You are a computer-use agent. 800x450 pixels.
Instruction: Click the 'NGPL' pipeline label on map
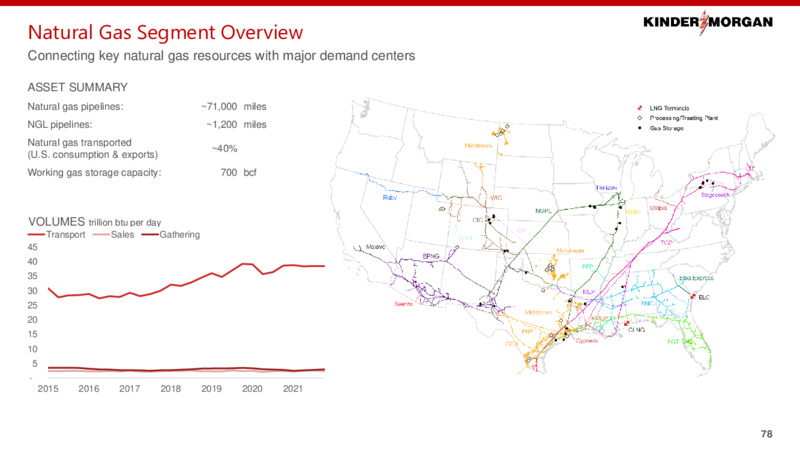click(543, 211)
